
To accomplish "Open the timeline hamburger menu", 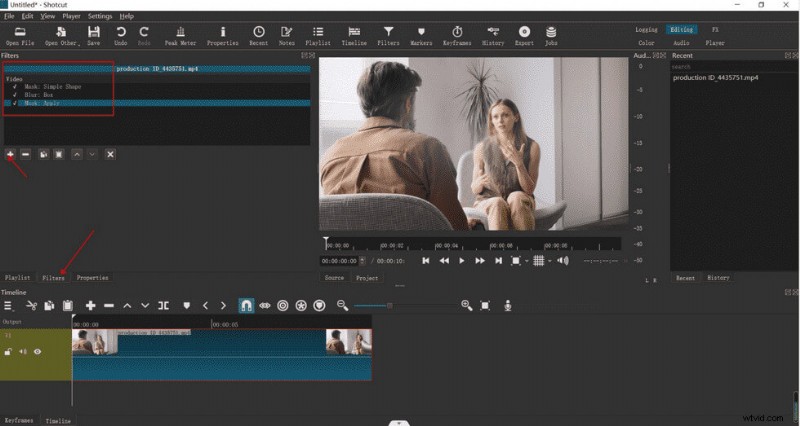I will [9, 306].
